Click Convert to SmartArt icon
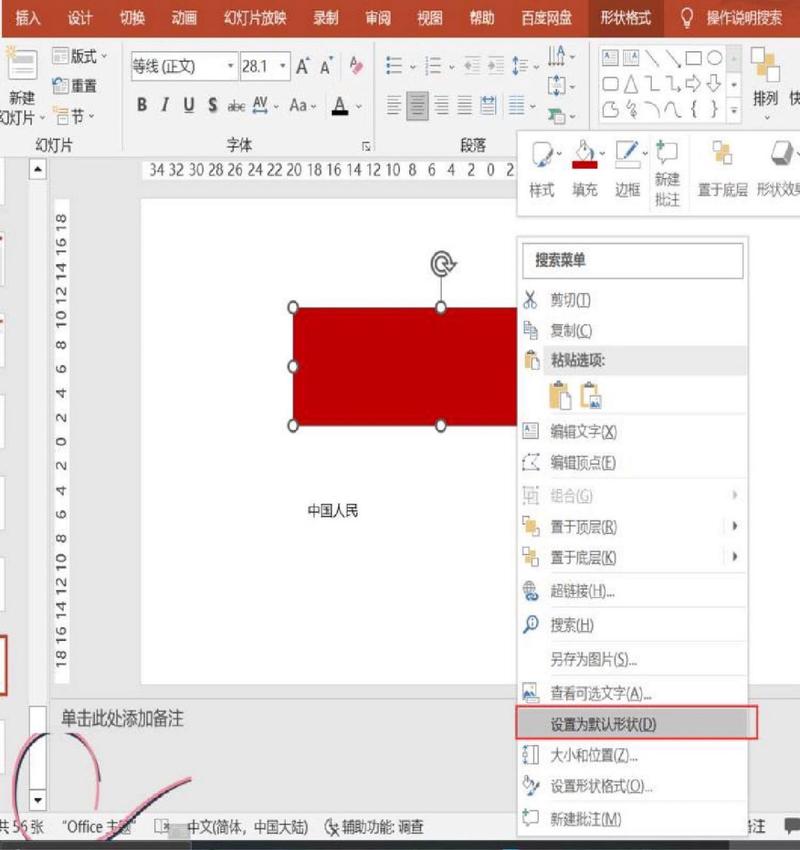The width and height of the screenshot is (800, 850). pyautogui.click(x=556, y=115)
